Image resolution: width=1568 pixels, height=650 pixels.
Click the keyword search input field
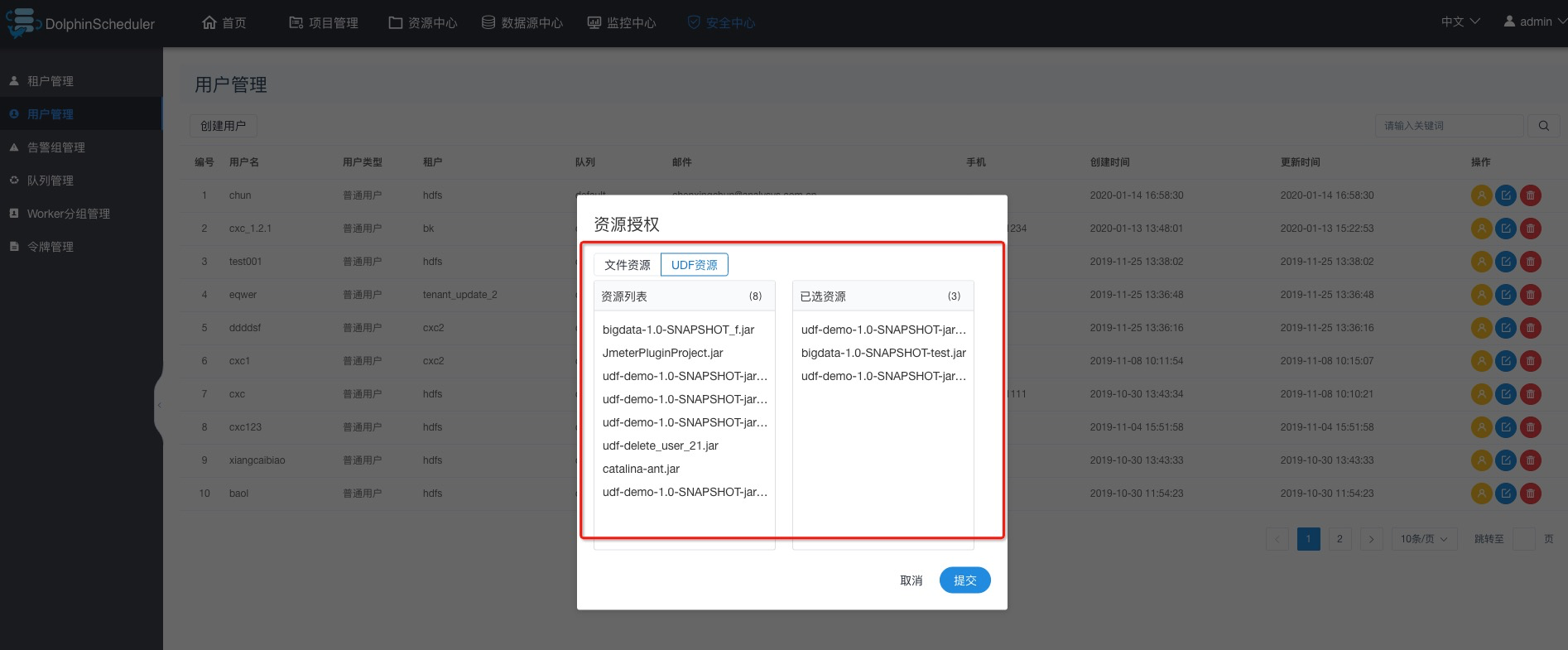tap(1449, 126)
